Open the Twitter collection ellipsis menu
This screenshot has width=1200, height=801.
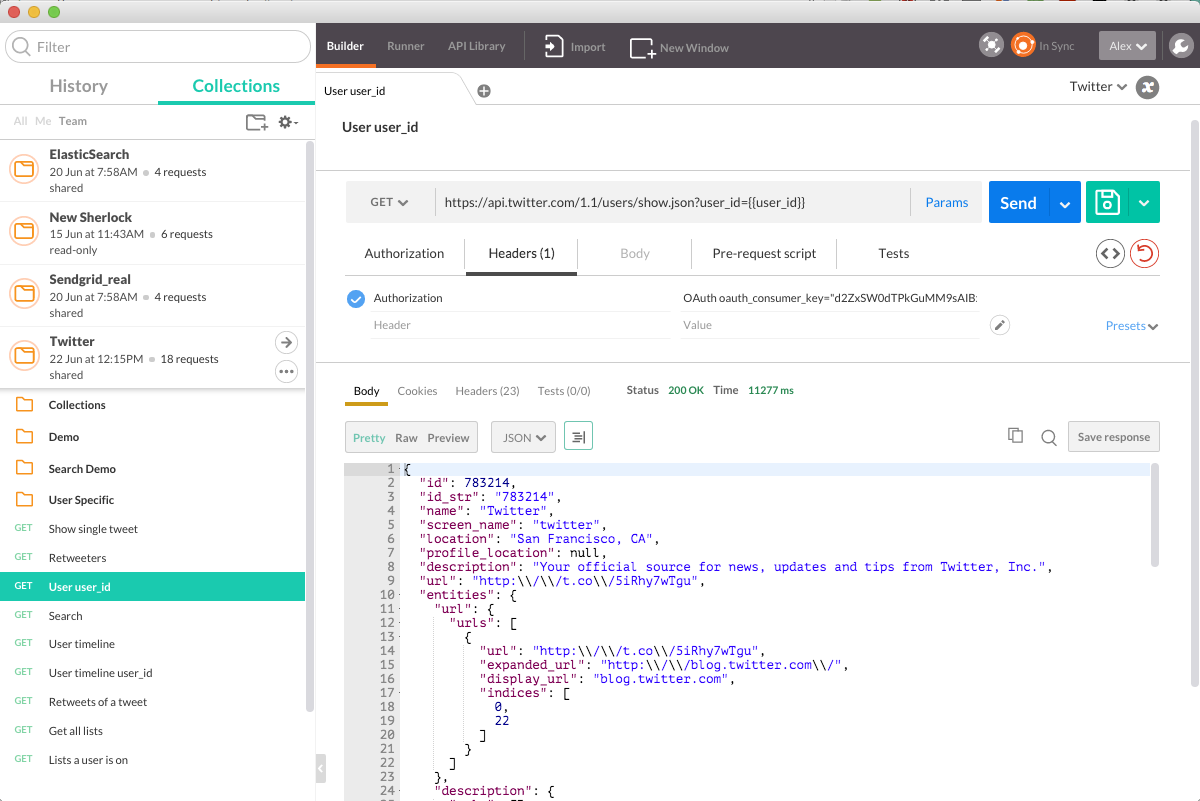tap(286, 372)
